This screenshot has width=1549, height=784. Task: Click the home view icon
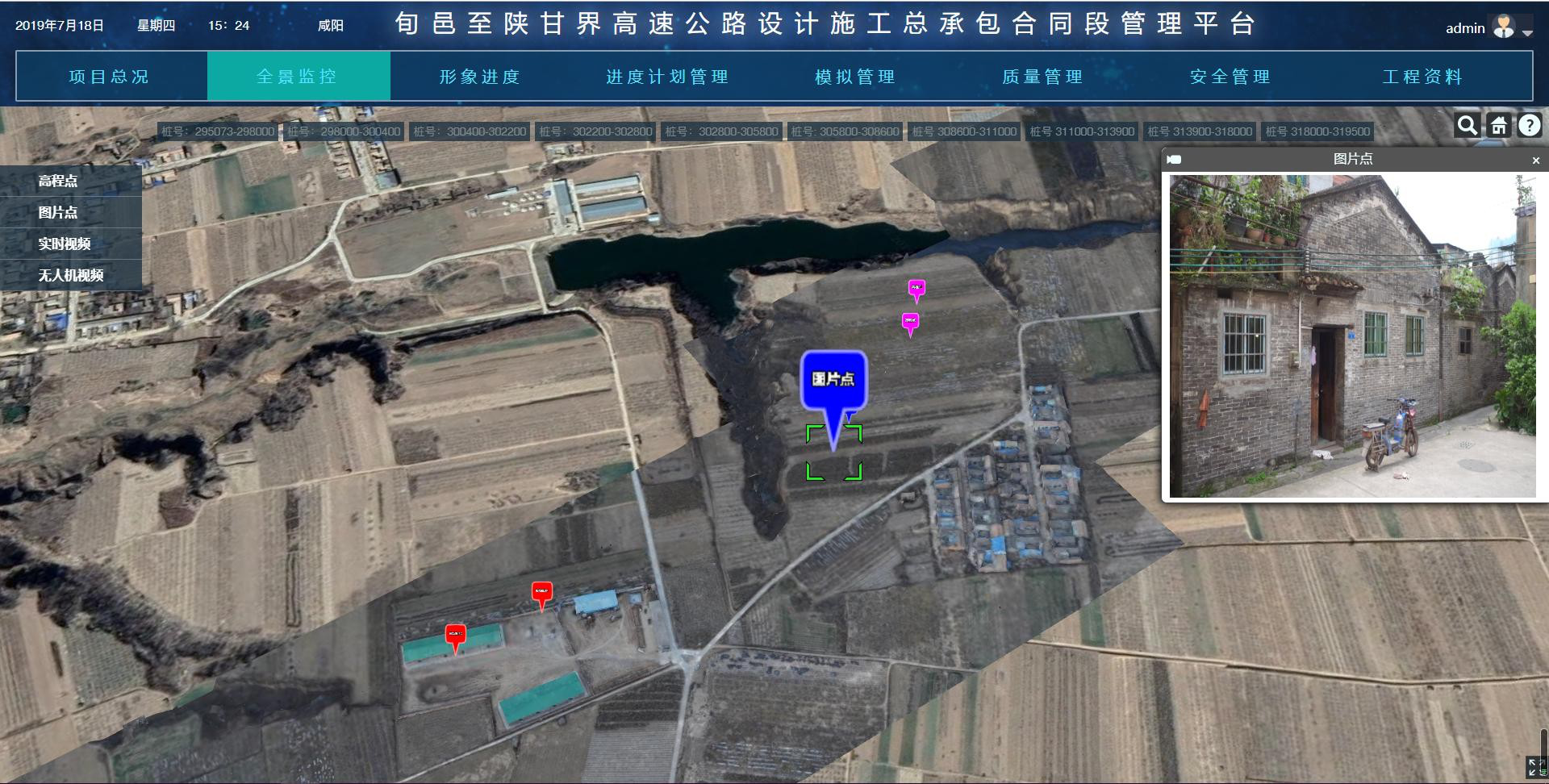(x=1498, y=126)
